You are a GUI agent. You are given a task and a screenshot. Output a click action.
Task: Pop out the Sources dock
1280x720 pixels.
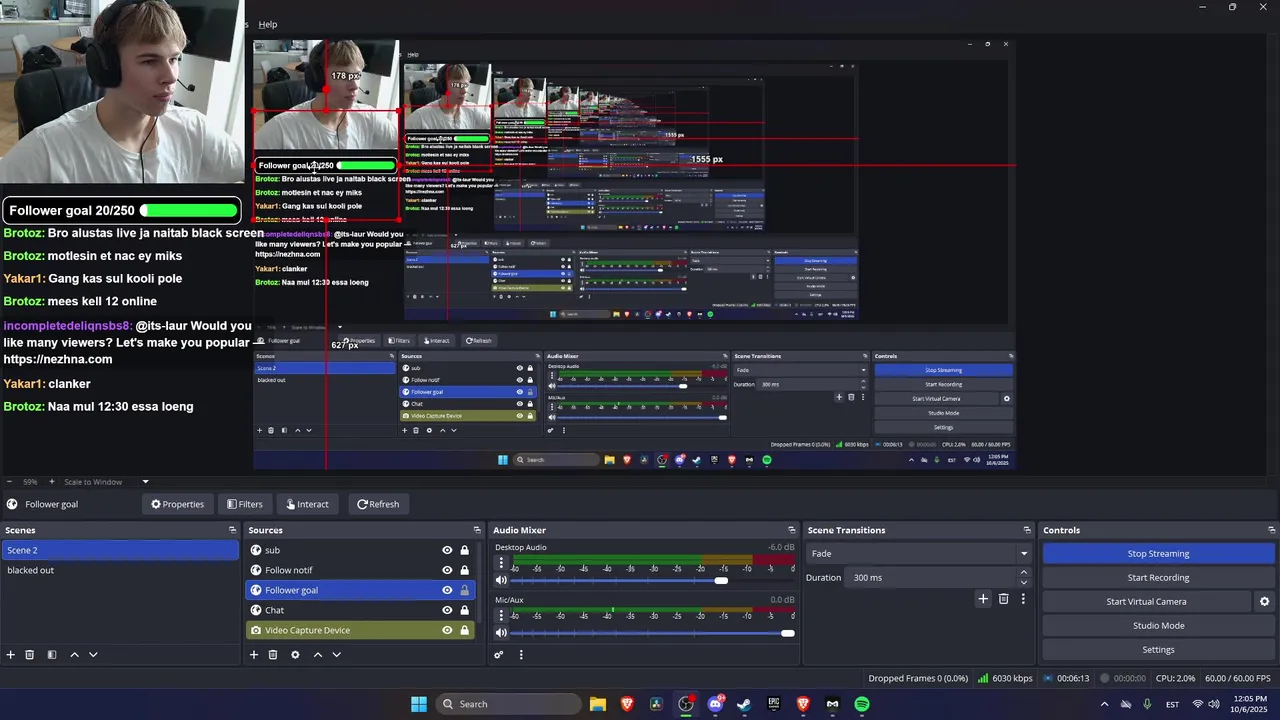click(477, 530)
